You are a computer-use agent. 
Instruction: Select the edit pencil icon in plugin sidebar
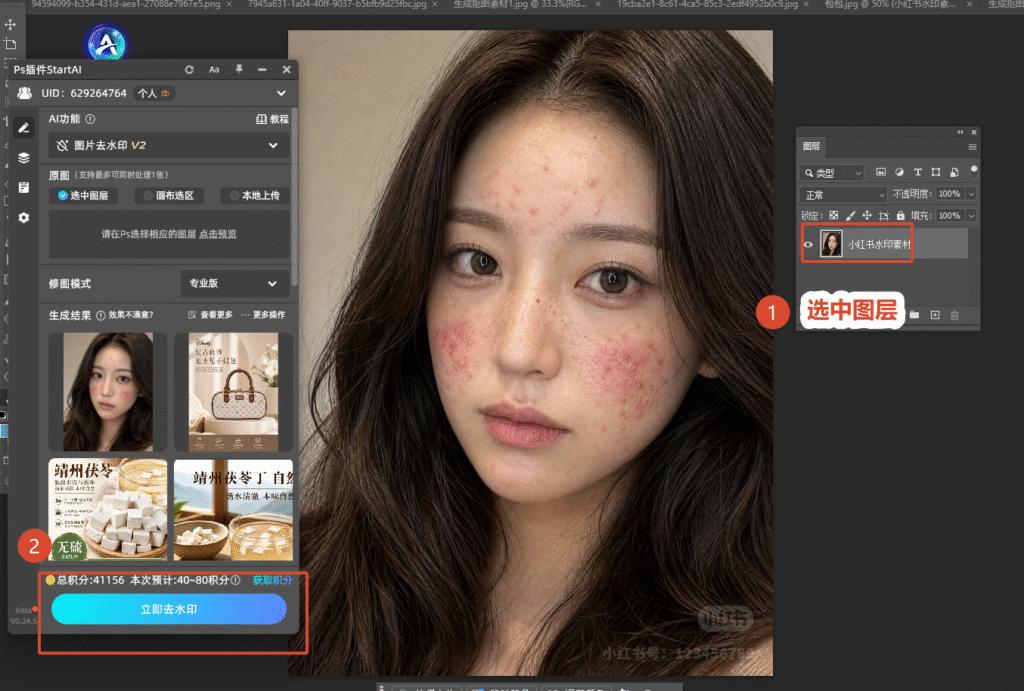24,127
